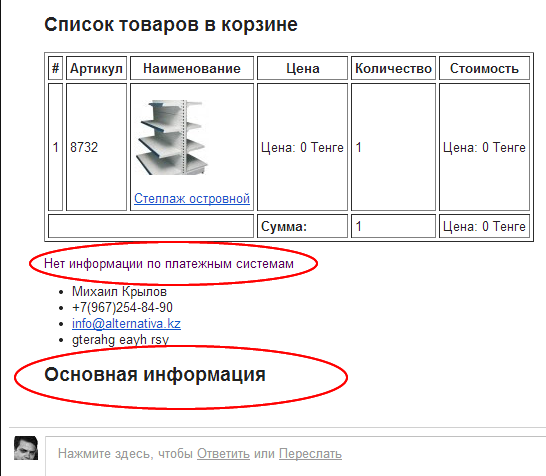Open the info@alternativa.kz email link
The width and height of the screenshot is (546, 476).
[x=126, y=323]
